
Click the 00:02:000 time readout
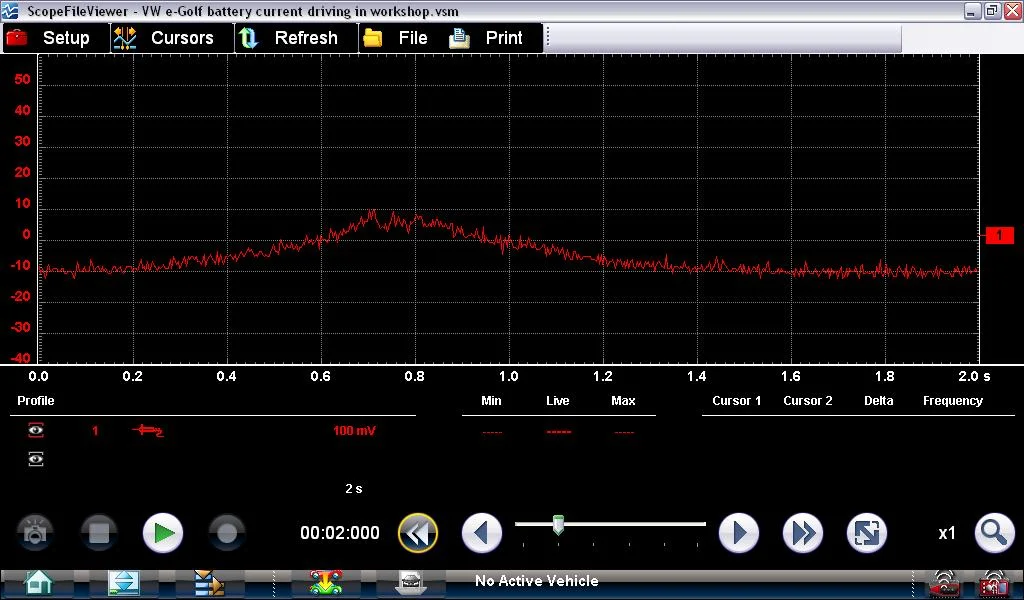pyautogui.click(x=340, y=533)
